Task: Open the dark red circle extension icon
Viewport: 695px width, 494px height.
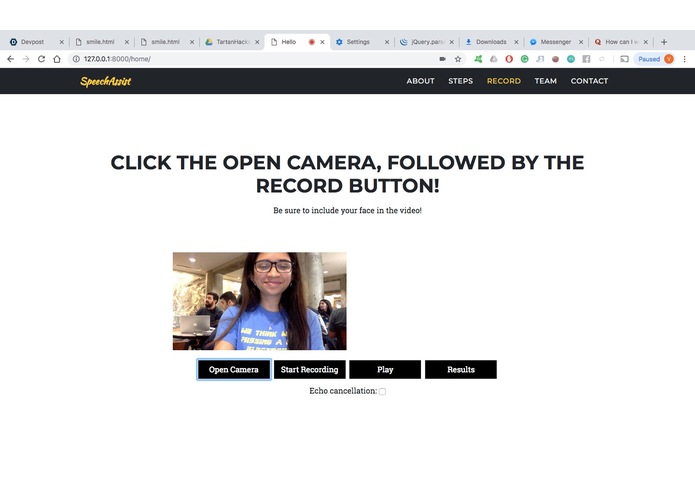Action: pyautogui.click(x=555, y=59)
